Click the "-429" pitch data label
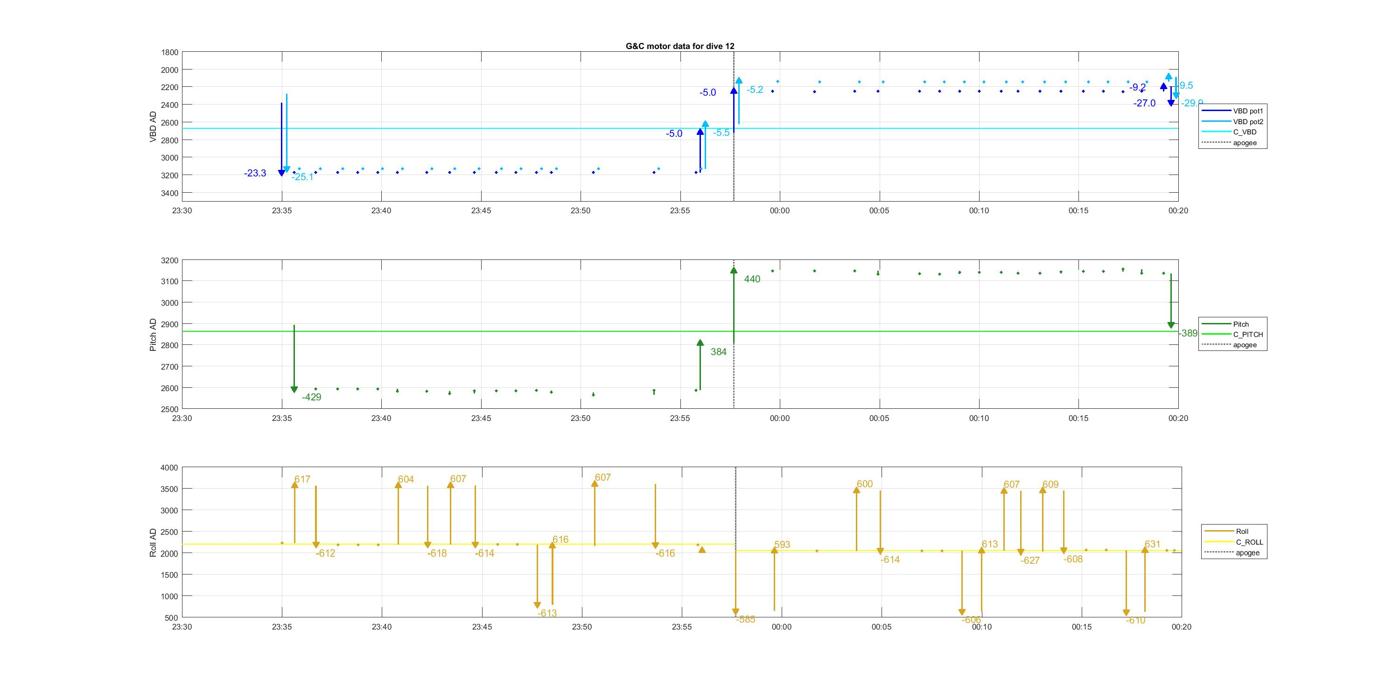The height and width of the screenshot is (693, 1400). [x=312, y=398]
